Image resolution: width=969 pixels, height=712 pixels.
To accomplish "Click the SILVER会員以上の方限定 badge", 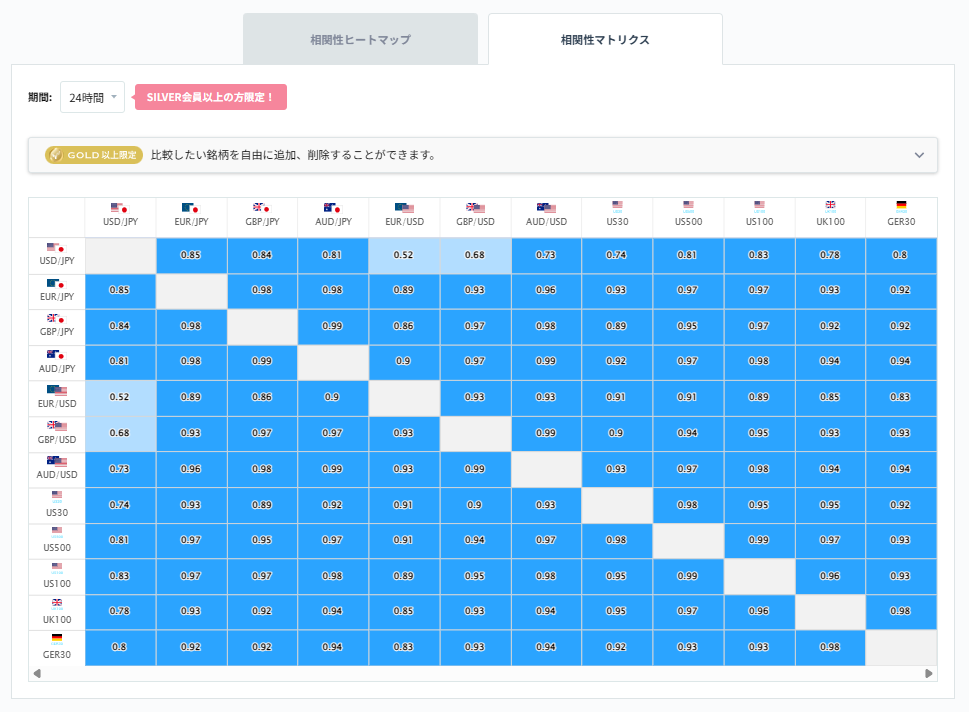I will (x=210, y=97).
